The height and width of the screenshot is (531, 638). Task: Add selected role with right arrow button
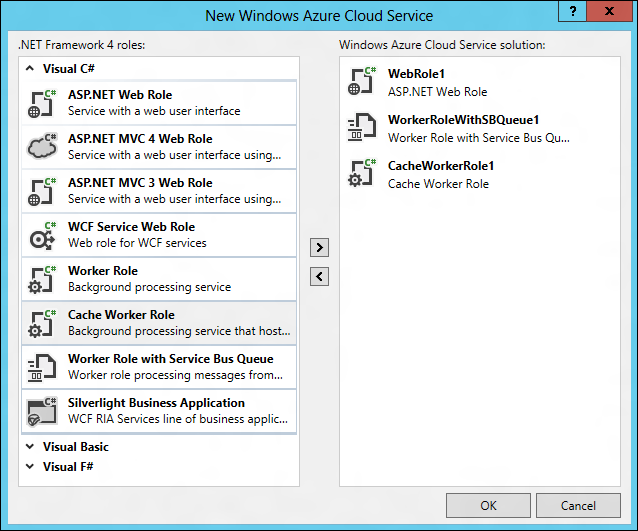point(320,247)
